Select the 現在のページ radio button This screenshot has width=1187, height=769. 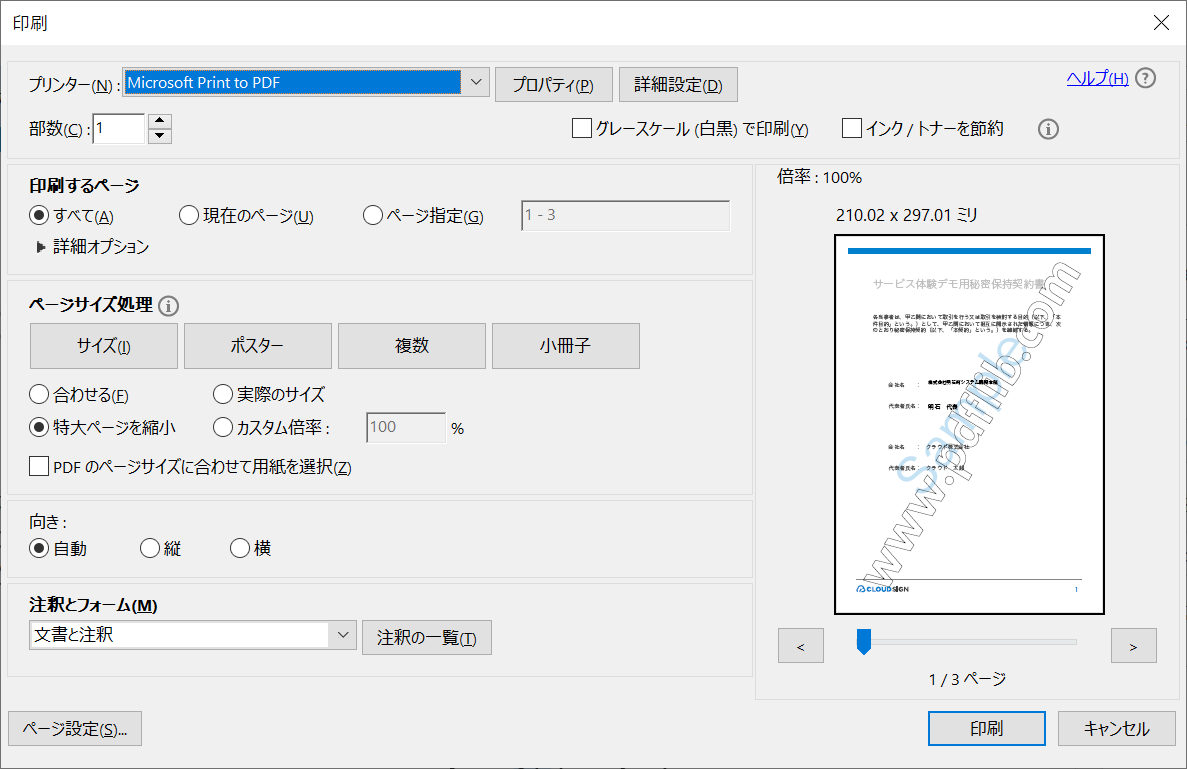(188, 215)
